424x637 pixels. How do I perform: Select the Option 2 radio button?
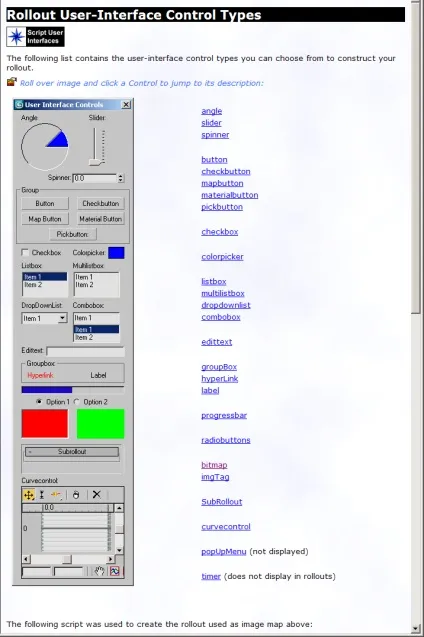[76, 402]
